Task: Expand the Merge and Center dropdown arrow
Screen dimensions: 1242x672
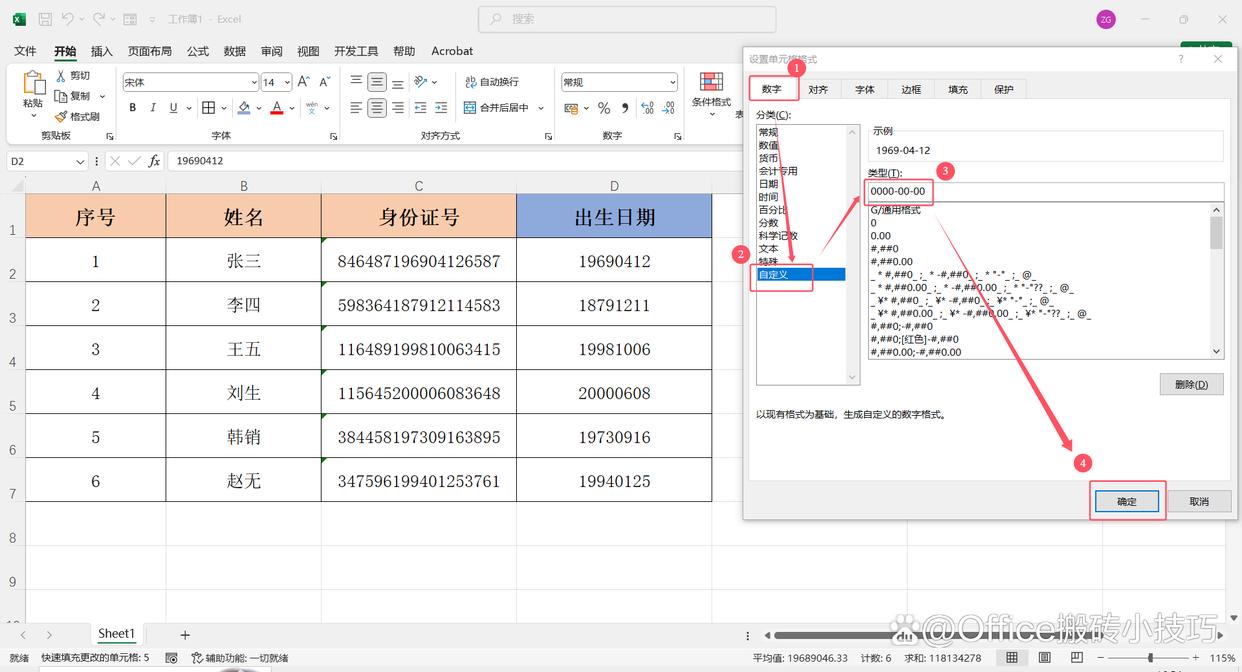Action: [x=541, y=108]
